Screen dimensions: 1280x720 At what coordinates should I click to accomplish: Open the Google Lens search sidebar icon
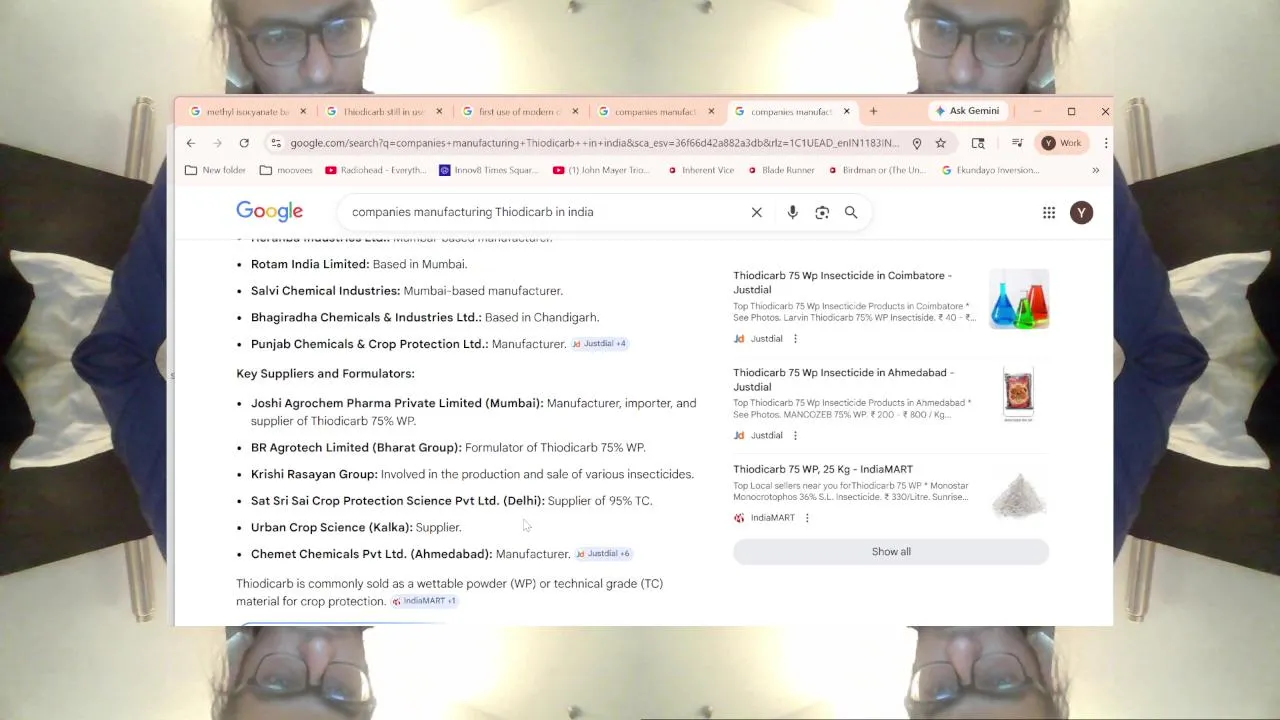point(978,143)
